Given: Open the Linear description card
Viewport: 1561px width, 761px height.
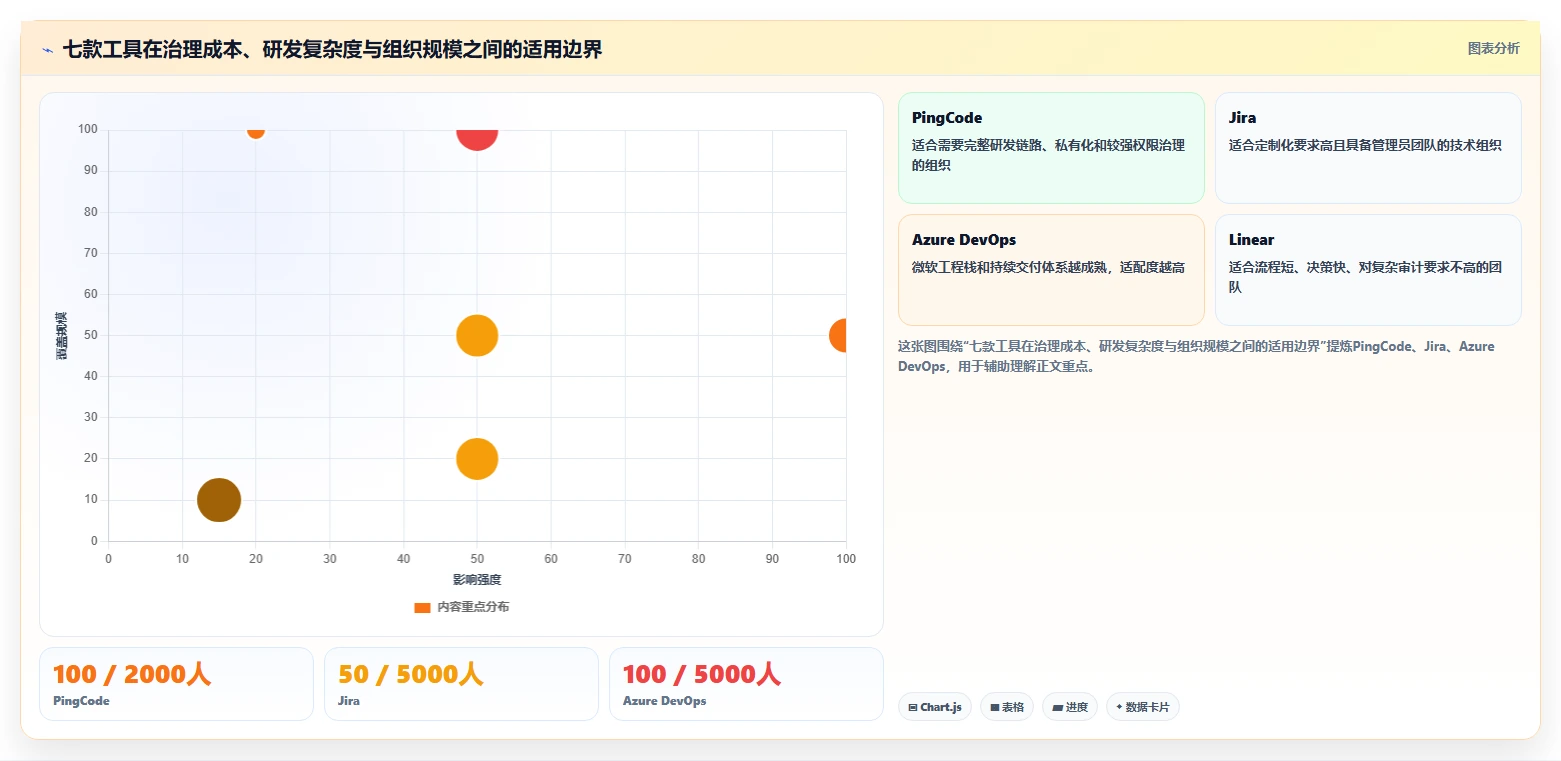Looking at the screenshot, I should tap(1368, 270).
